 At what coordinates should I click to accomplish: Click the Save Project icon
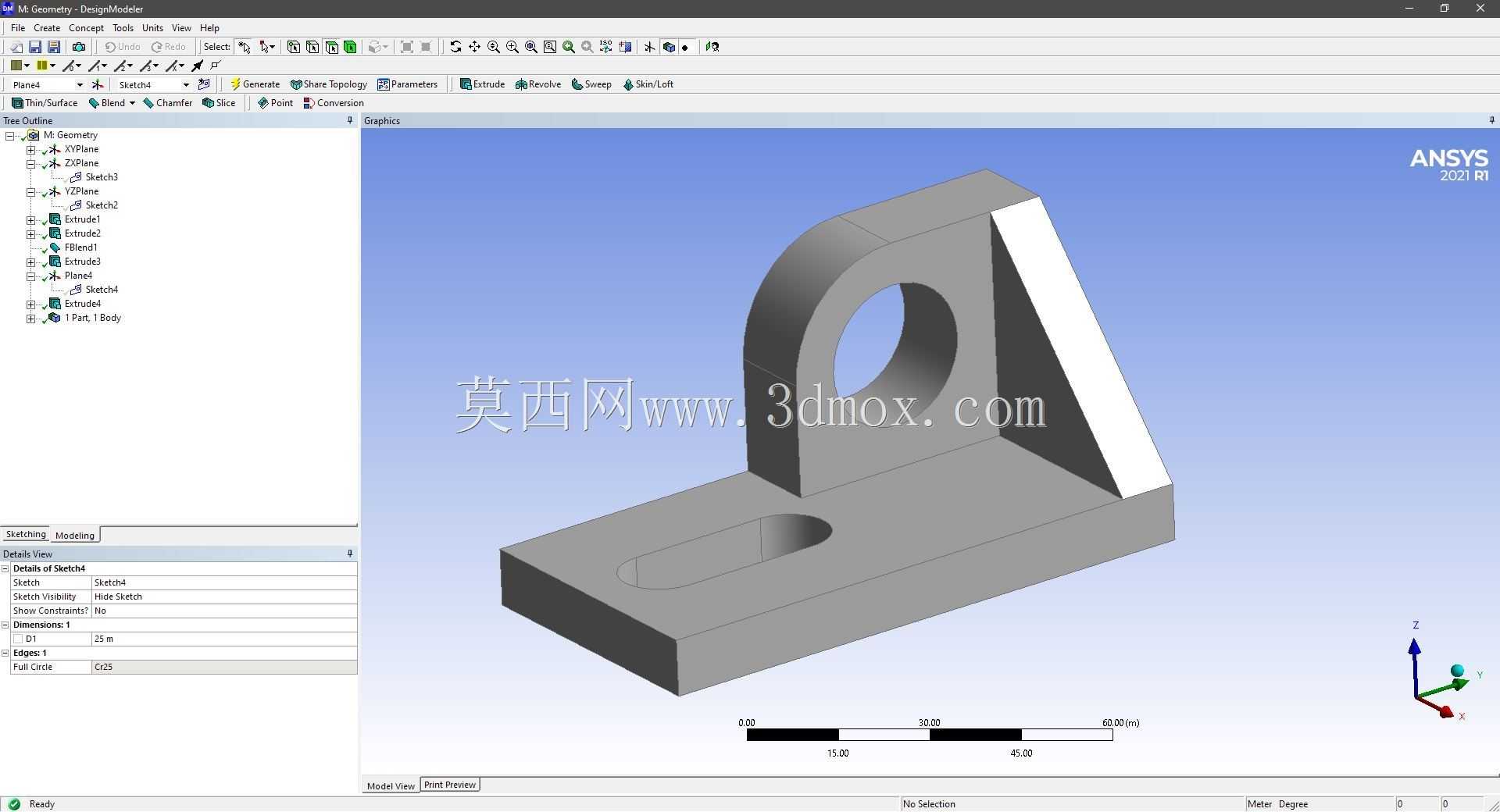click(35, 47)
